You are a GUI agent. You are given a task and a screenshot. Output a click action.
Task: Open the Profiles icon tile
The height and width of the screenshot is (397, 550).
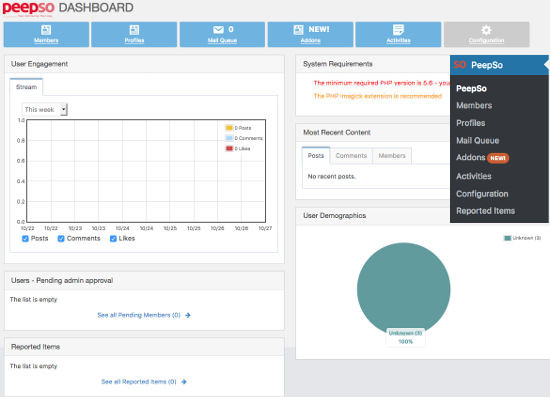coord(134,30)
